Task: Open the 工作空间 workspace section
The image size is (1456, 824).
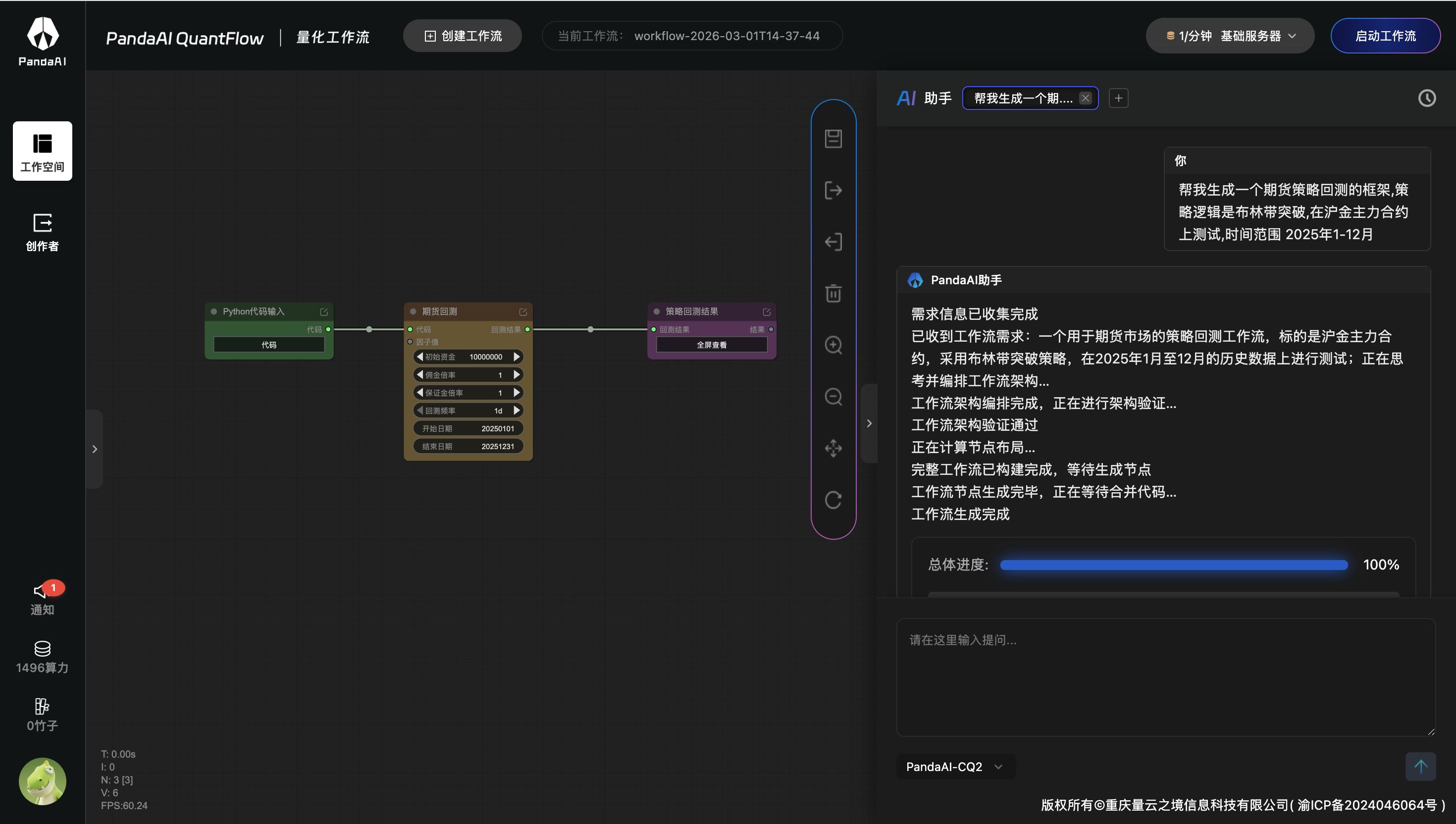Action: click(x=43, y=151)
